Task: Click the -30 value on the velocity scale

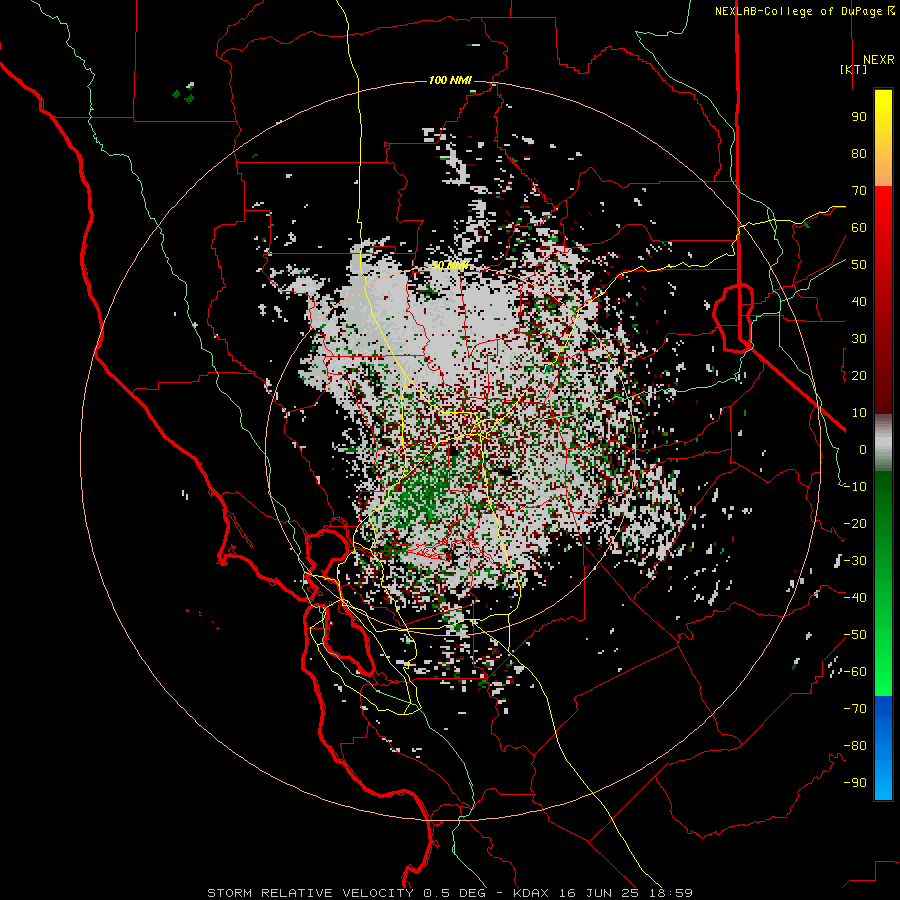Action: [x=855, y=561]
